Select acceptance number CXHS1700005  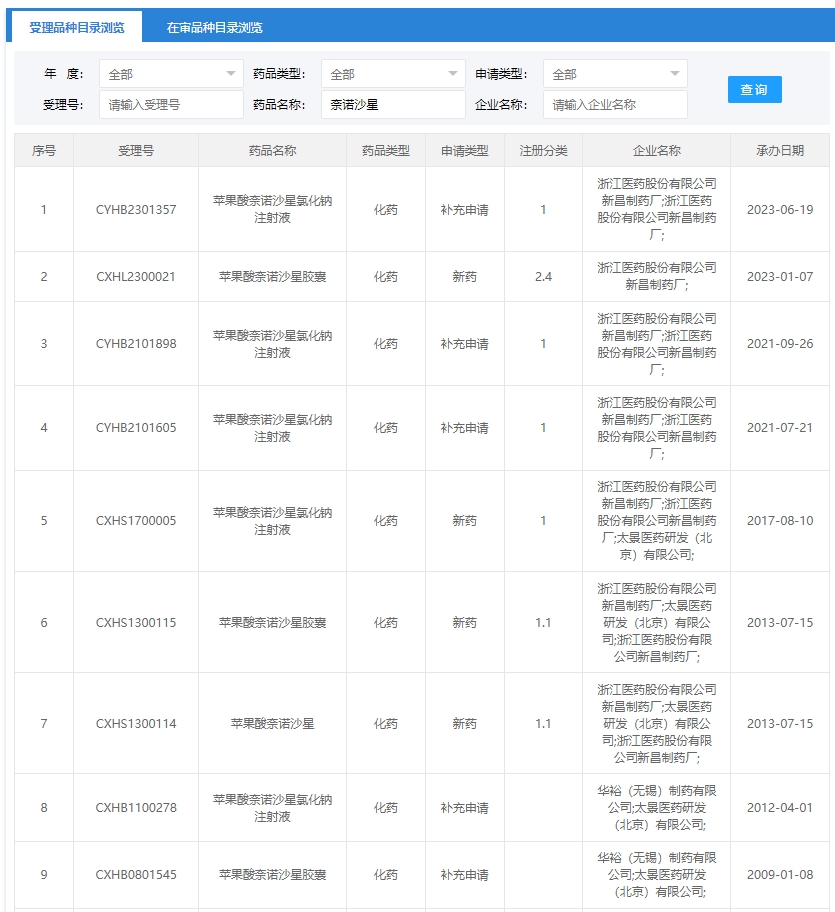click(x=136, y=521)
